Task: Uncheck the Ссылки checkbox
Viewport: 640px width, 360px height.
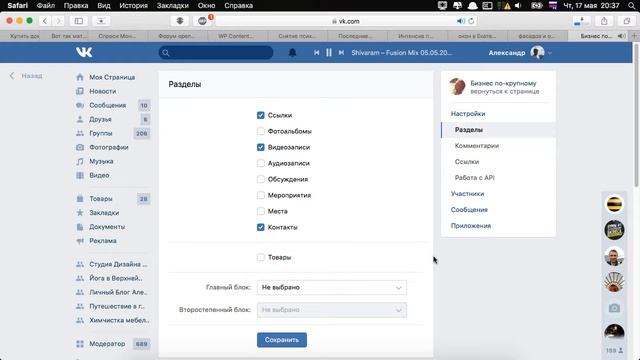Action: click(261, 116)
